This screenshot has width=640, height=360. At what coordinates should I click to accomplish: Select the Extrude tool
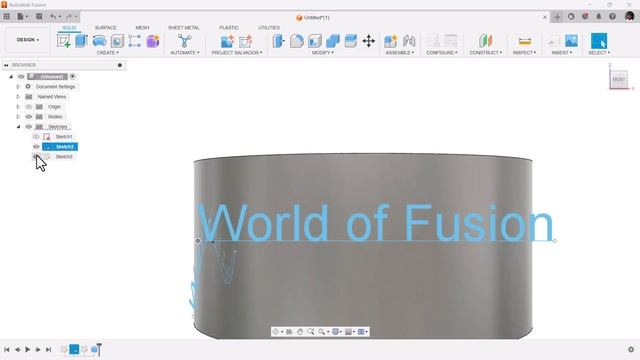click(x=81, y=41)
